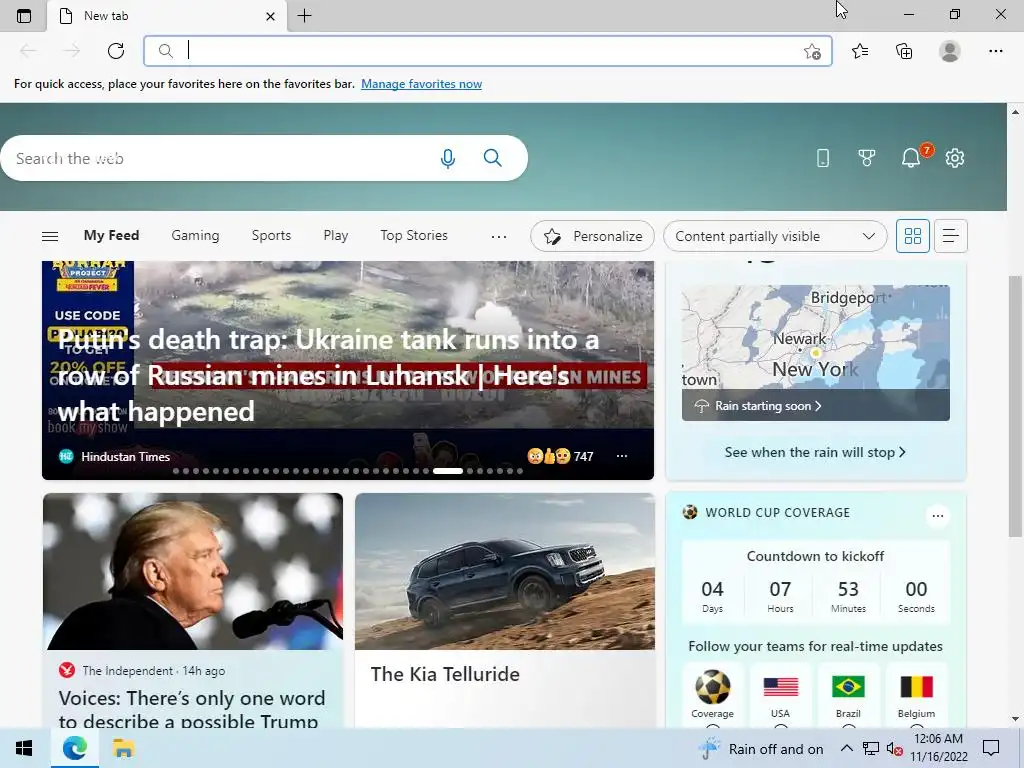The height and width of the screenshot is (768, 1024).
Task: Switch feed to grid view
Action: (x=912, y=236)
